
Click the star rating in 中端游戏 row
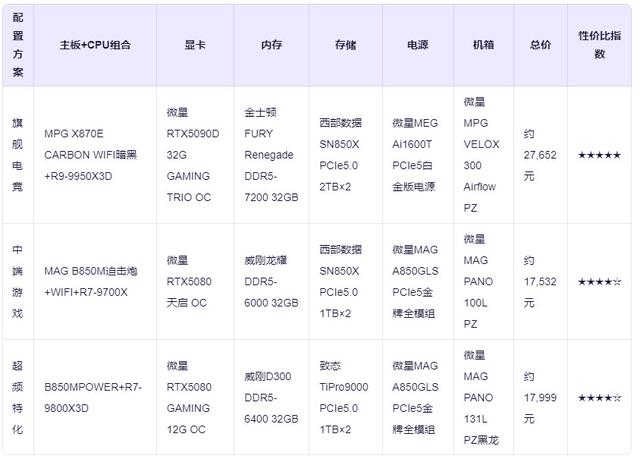[x=599, y=282]
